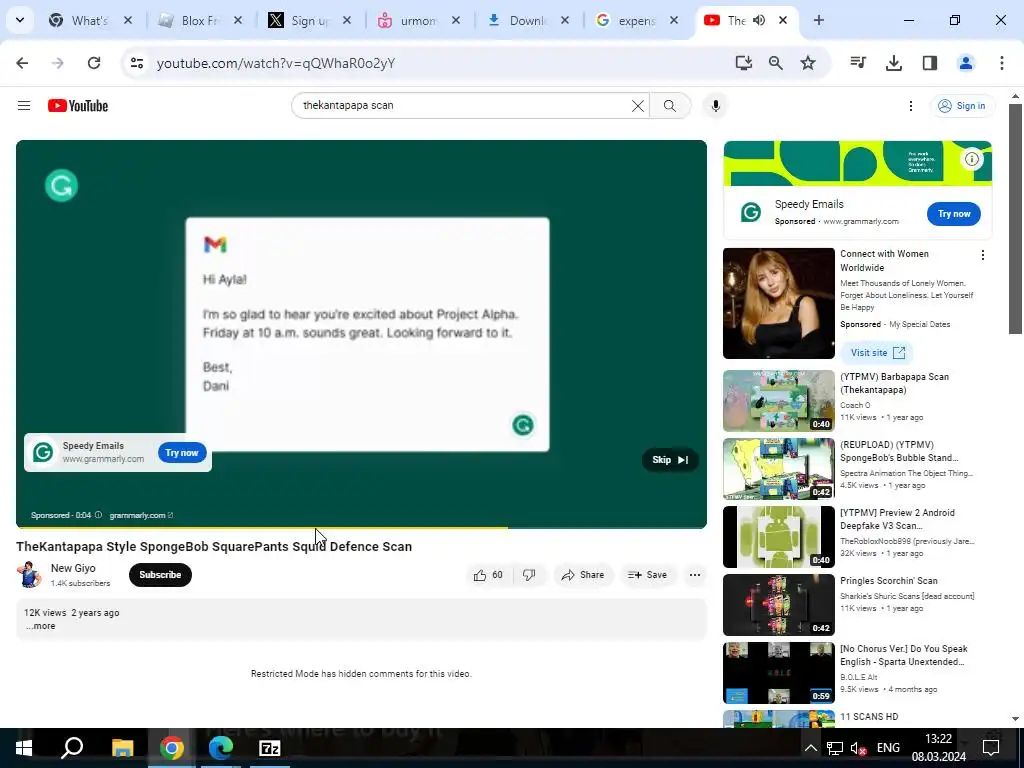Click the ad progress bar
Image resolution: width=1024 pixels, height=768 pixels.
(x=361, y=526)
